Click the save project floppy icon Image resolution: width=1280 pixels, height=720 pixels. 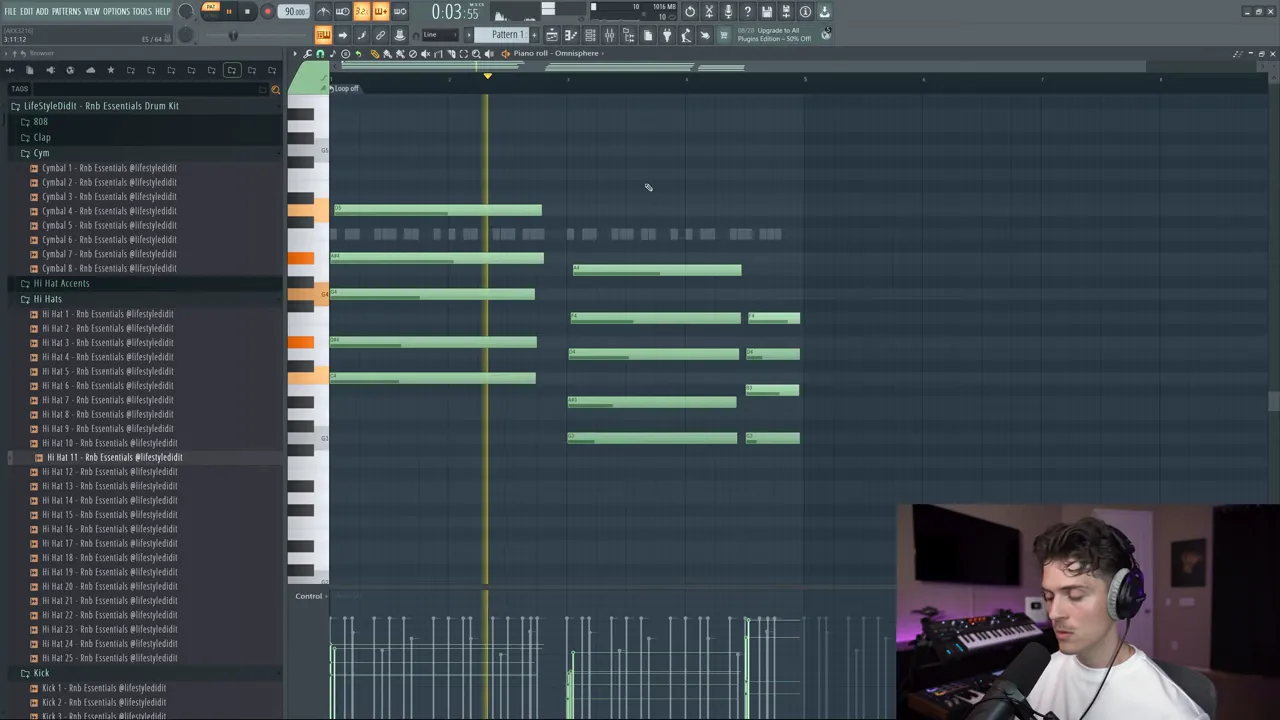767,12
